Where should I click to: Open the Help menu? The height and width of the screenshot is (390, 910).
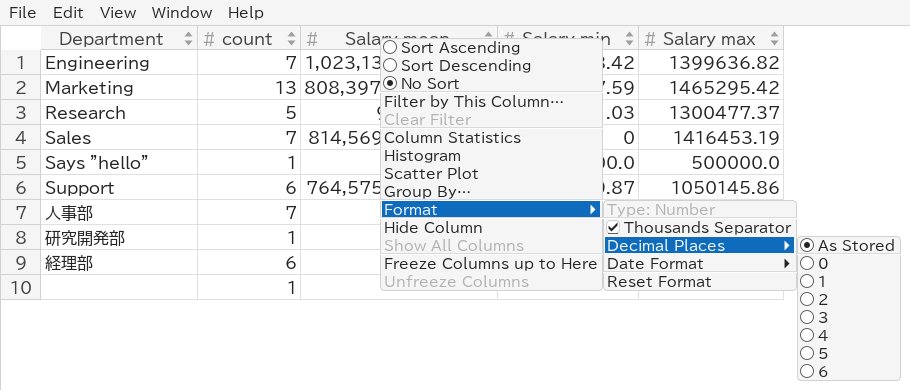[245, 12]
